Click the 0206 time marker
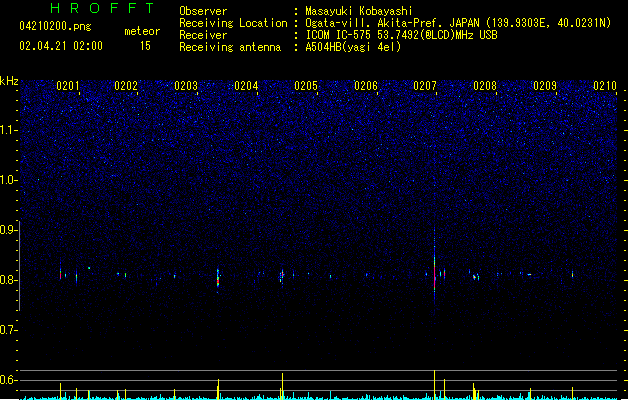This screenshot has width=629, height=400. tap(366, 86)
